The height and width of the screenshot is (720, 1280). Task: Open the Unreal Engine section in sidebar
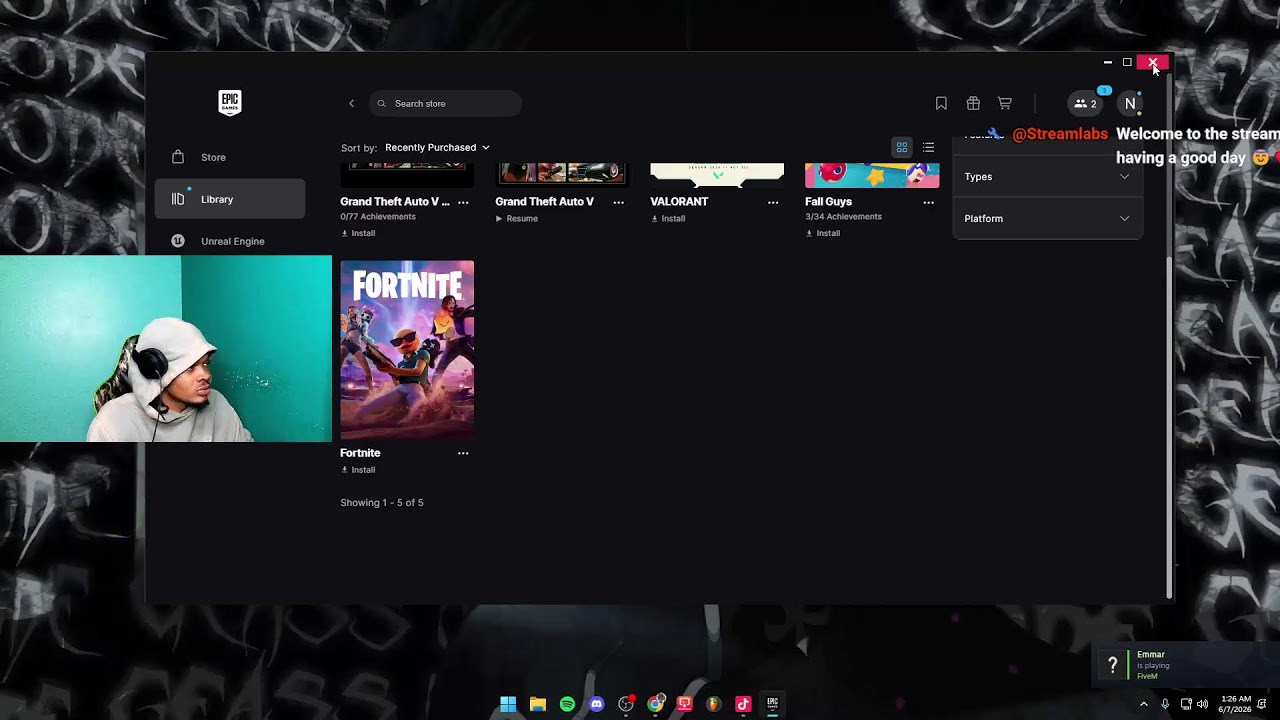(230, 241)
